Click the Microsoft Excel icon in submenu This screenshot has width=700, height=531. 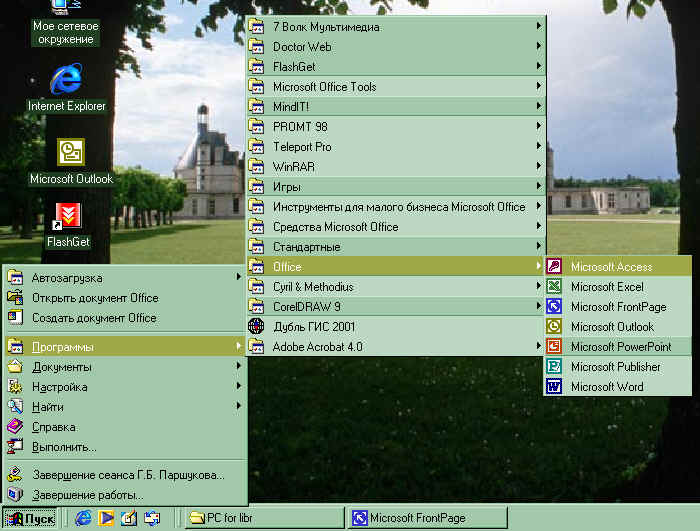(x=554, y=286)
